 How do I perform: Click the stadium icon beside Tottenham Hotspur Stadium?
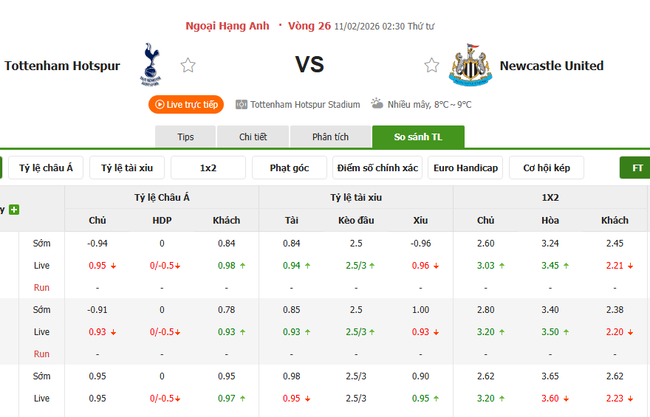pyautogui.click(x=241, y=104)
